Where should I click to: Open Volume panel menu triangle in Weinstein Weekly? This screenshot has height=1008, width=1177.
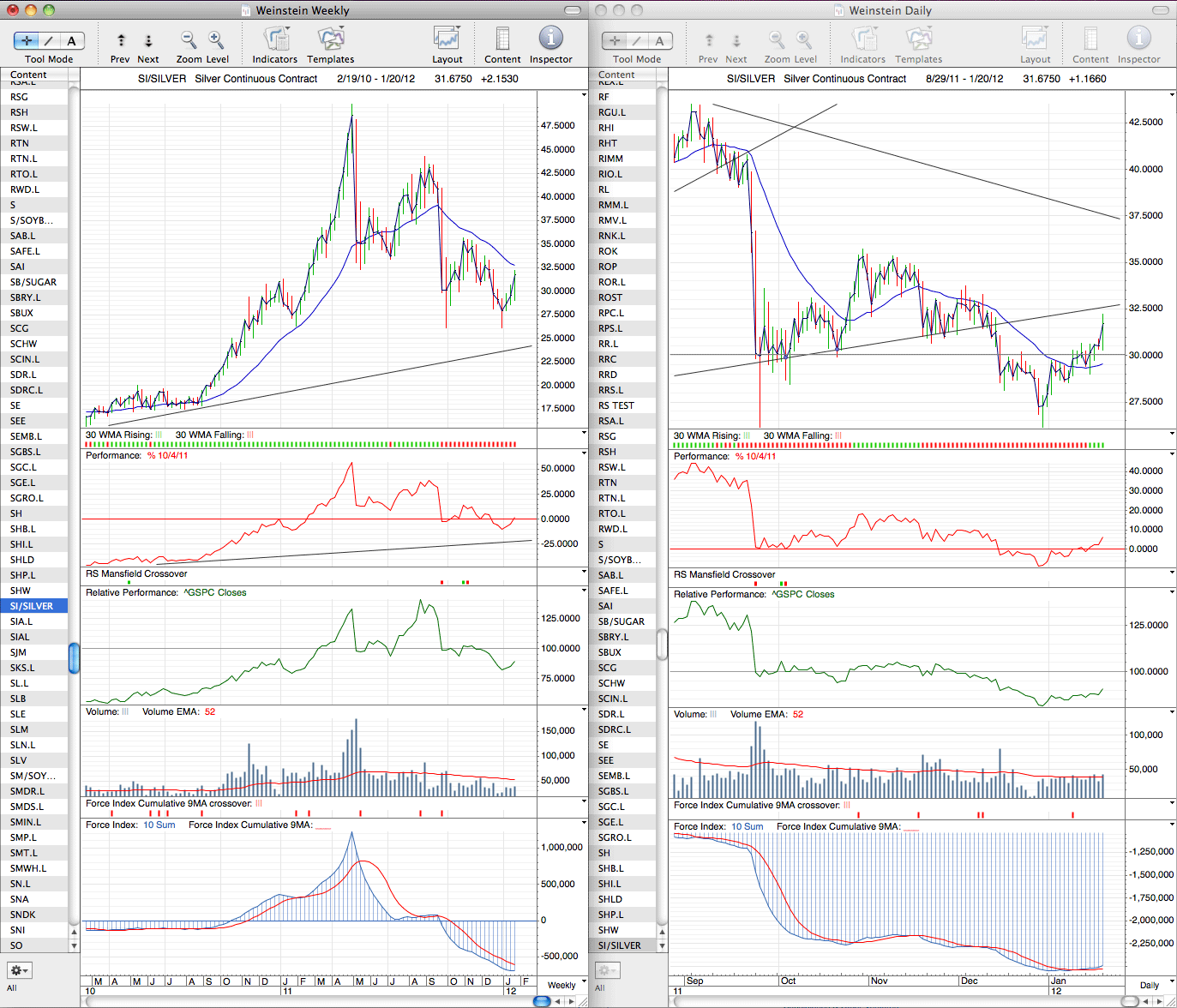click(584, 711)
